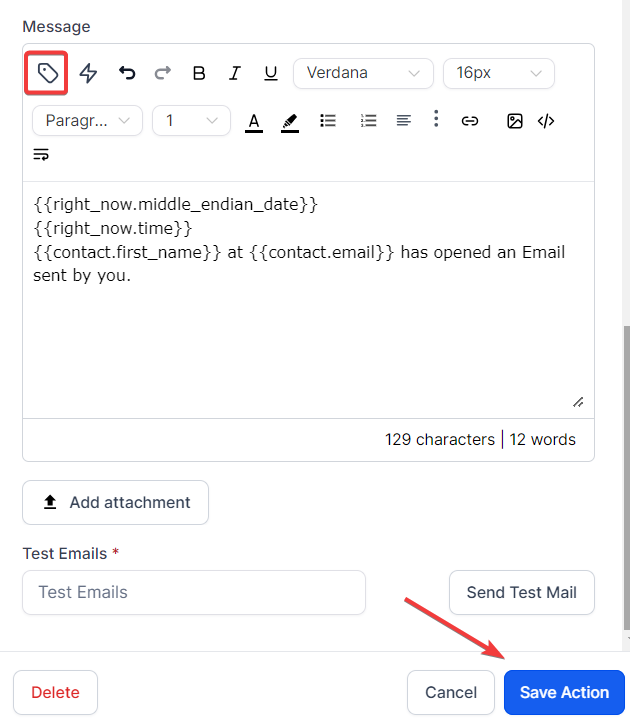The image size is (630, 719).
Task: Open the line height dropdown showing 1
Action: pos(191,121)
